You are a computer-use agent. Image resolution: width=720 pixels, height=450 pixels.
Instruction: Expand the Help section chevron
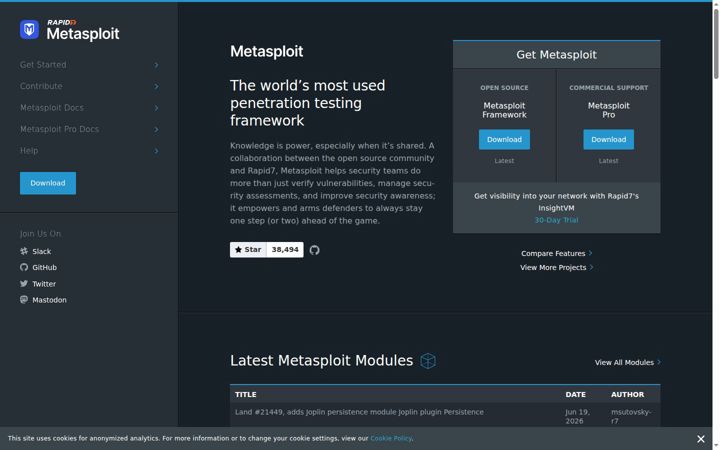[156, 151]
